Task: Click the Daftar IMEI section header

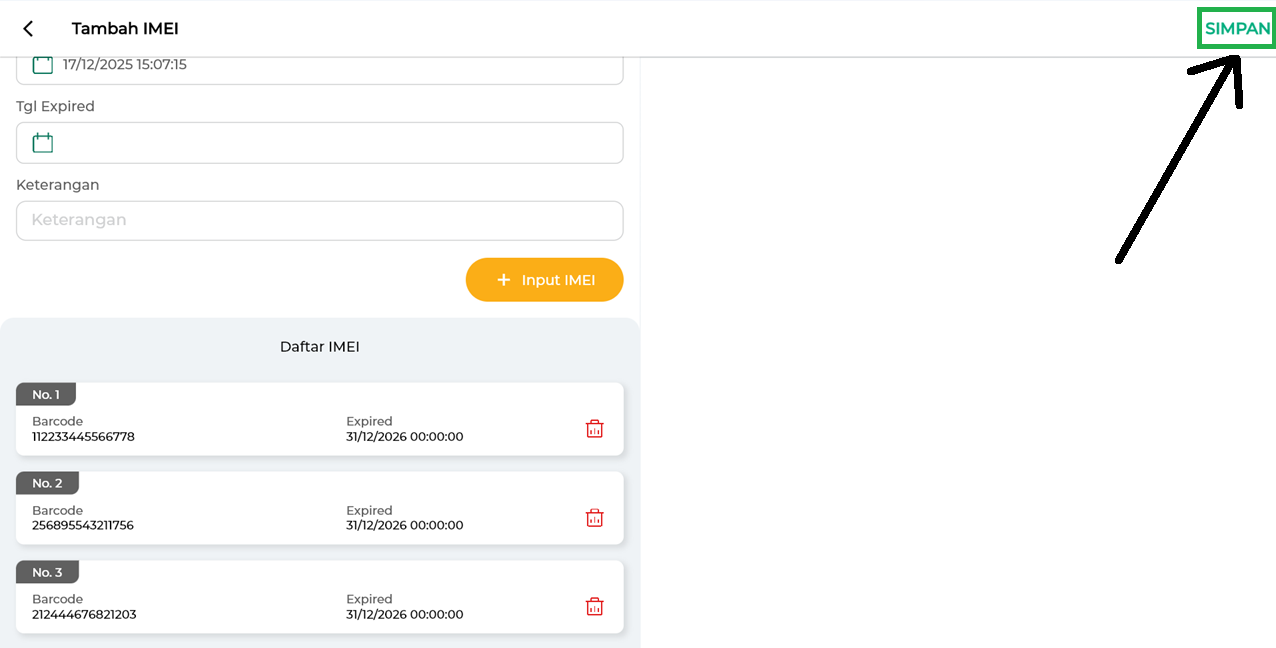Action: click(319, 347)
